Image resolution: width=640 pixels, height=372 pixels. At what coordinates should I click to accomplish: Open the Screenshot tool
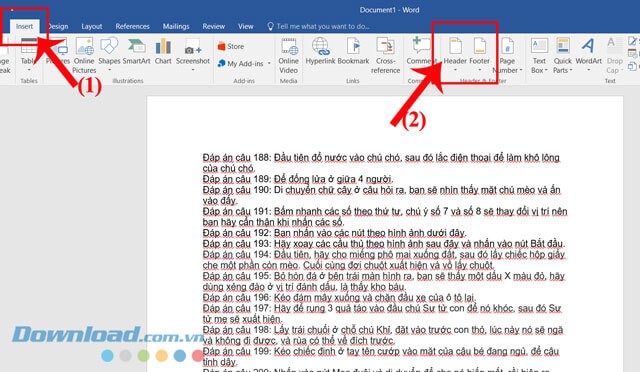pyautogui.click(x=193, y=54)
